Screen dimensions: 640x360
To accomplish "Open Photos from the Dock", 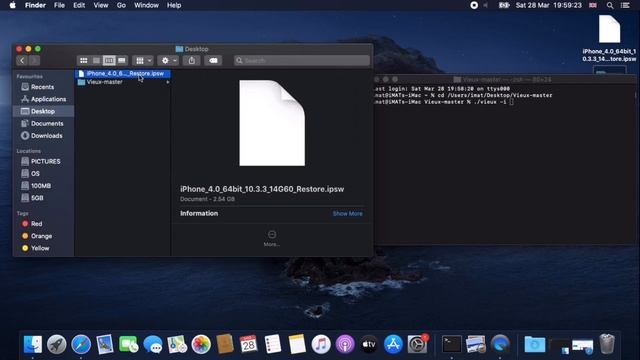I will (x=201, y=344).
